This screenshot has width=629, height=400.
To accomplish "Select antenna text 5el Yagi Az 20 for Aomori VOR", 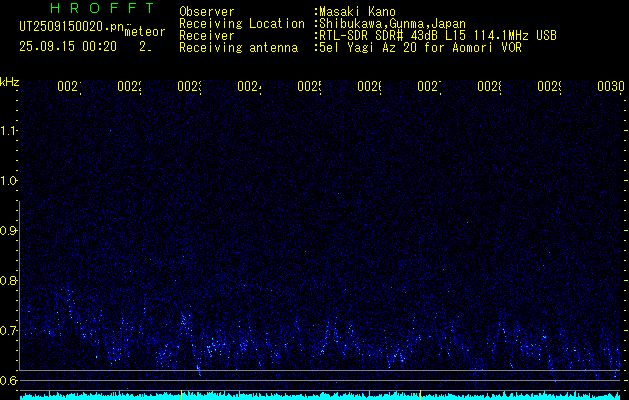I will point(420,48).
